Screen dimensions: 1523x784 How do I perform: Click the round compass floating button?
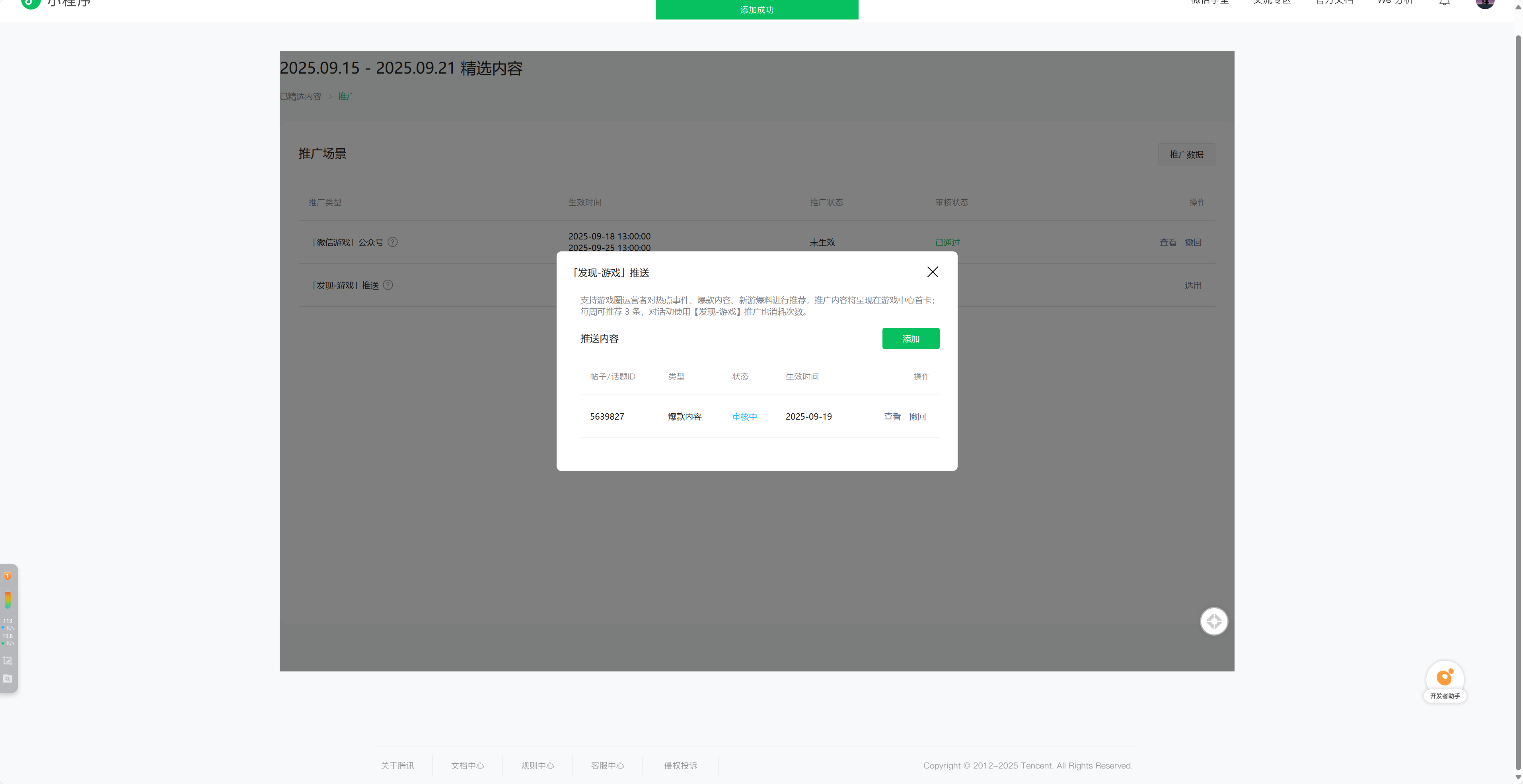pos(1214,621)
